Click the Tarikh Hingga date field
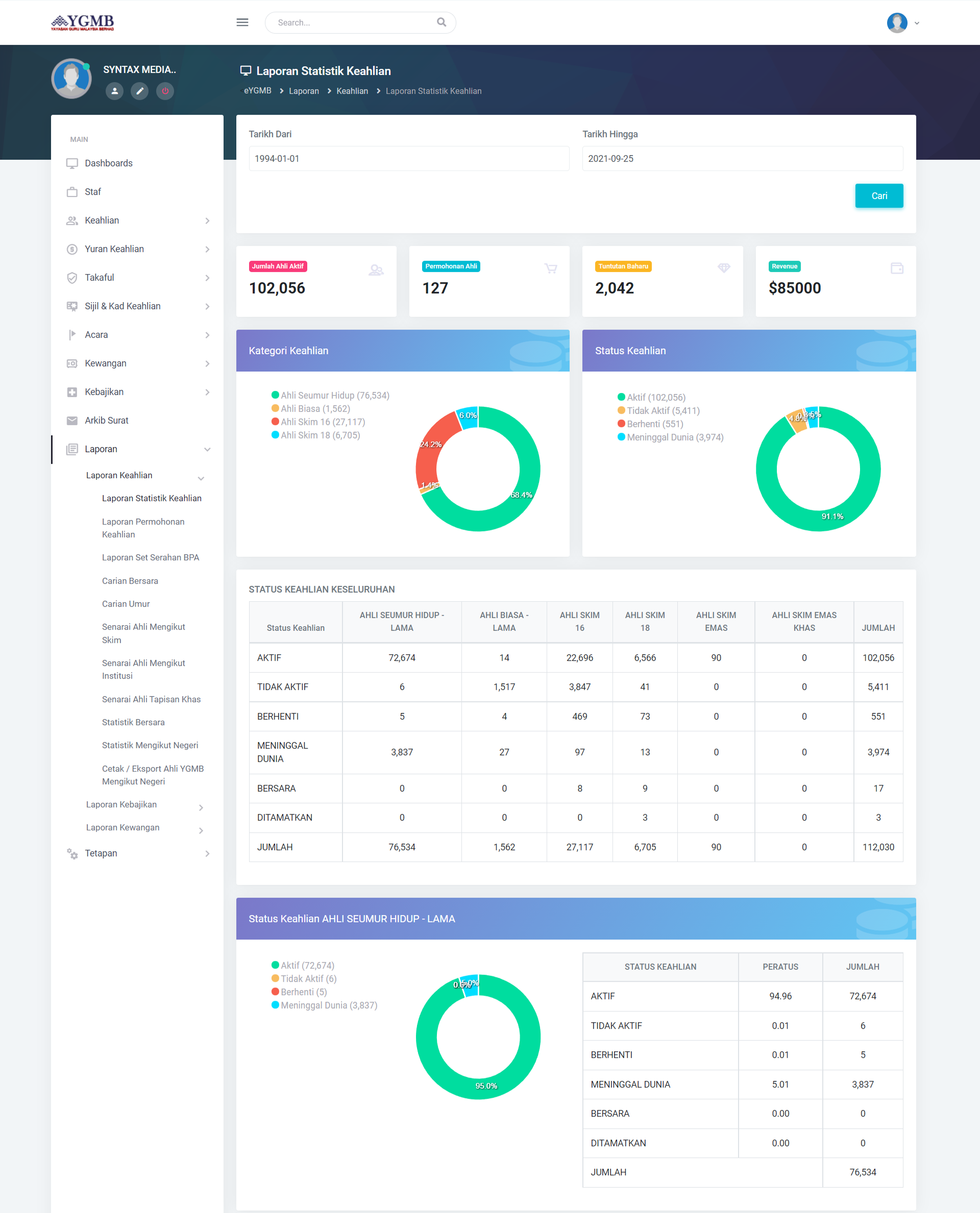Image resolution: width=980 pixels, height=1213 pixels. click(742, 159)
